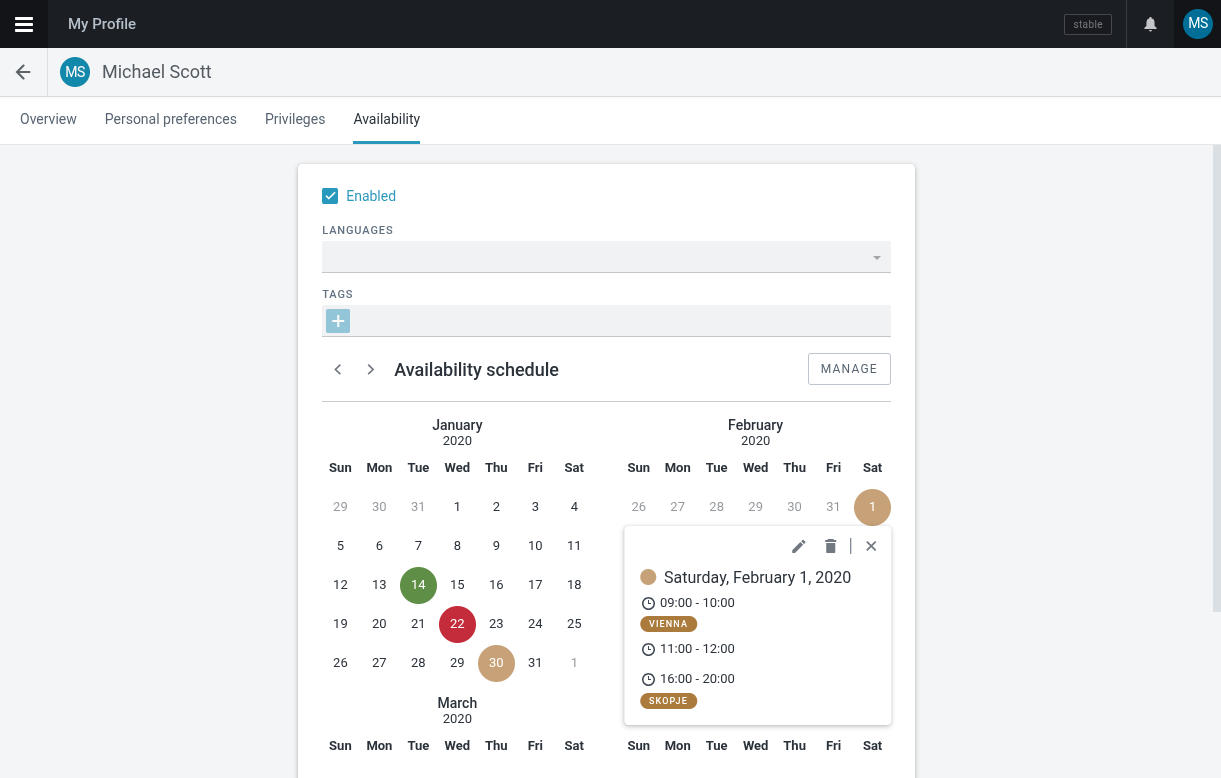
Task: Add a tag with the plus icon
Action: pos(338,321)
